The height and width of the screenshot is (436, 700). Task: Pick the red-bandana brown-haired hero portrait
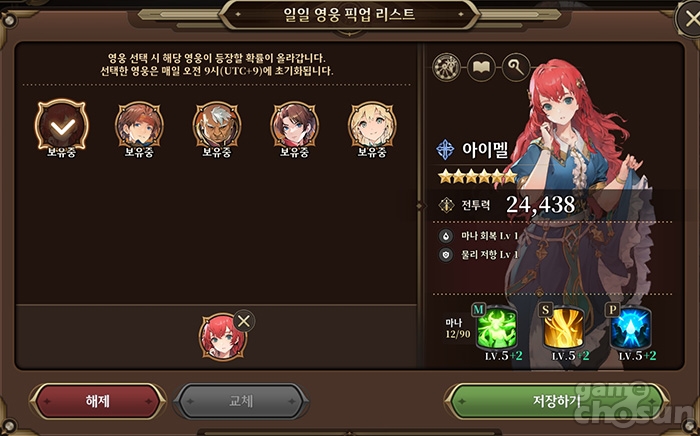(x=139, y=125)
